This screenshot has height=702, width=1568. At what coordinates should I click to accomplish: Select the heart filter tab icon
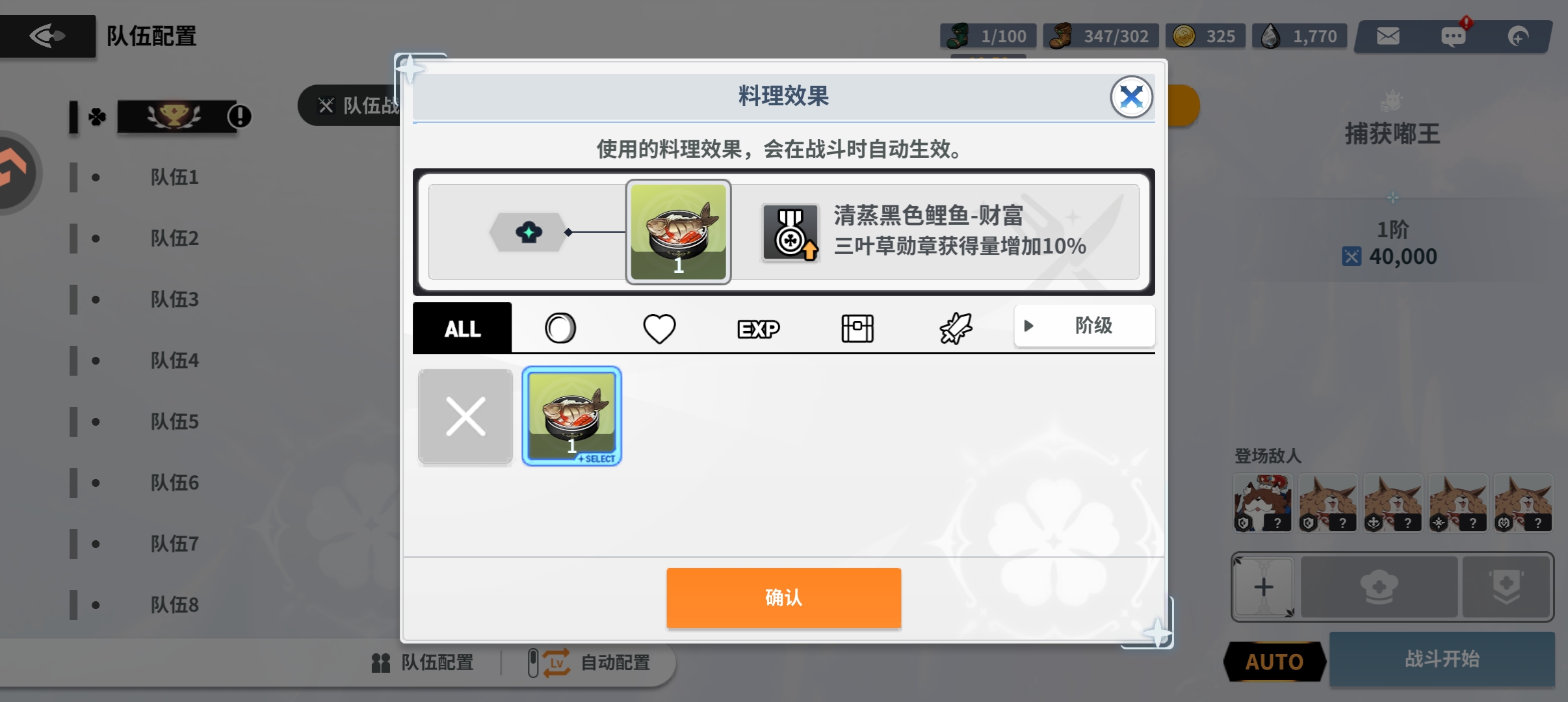pos(659,328)
